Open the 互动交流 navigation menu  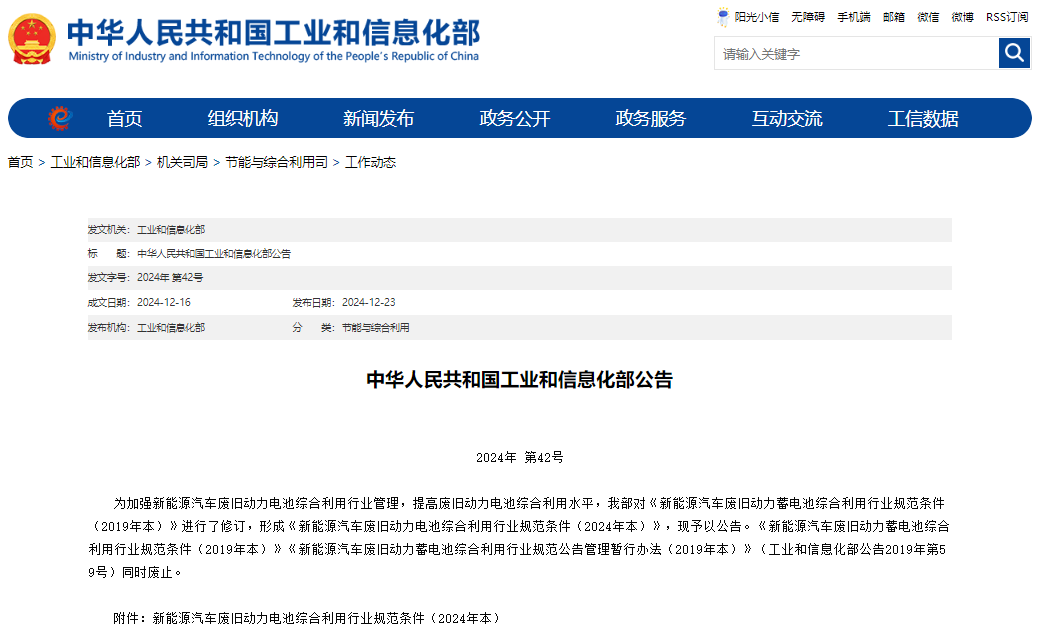(x=789, y=117)
